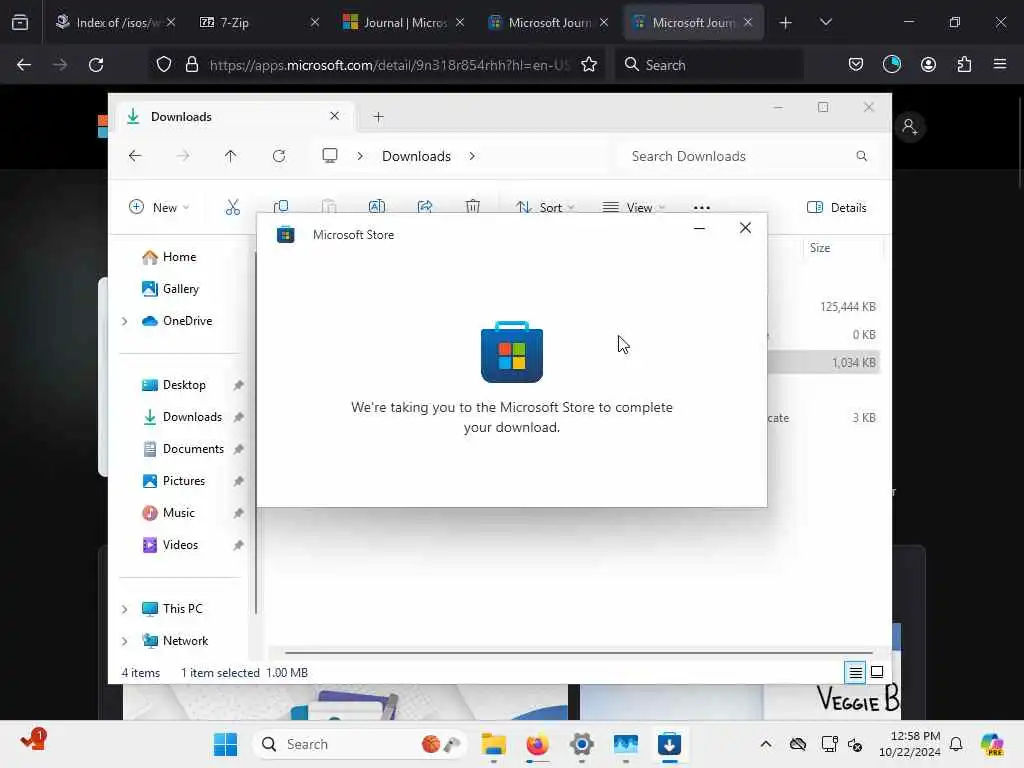Viewport: 1024px width, 768px height.
Task: Switch to the 7-Zip browser tab
Action: pyautogui.click(x=257, y=22)
